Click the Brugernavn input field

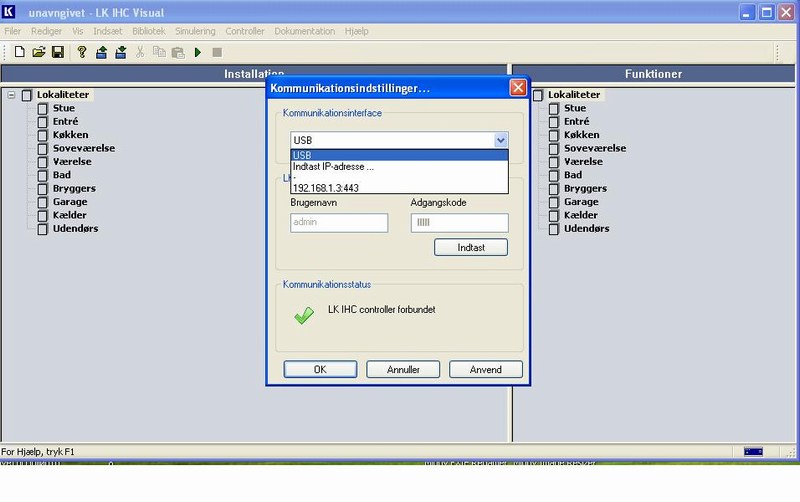tap(339, 223)
